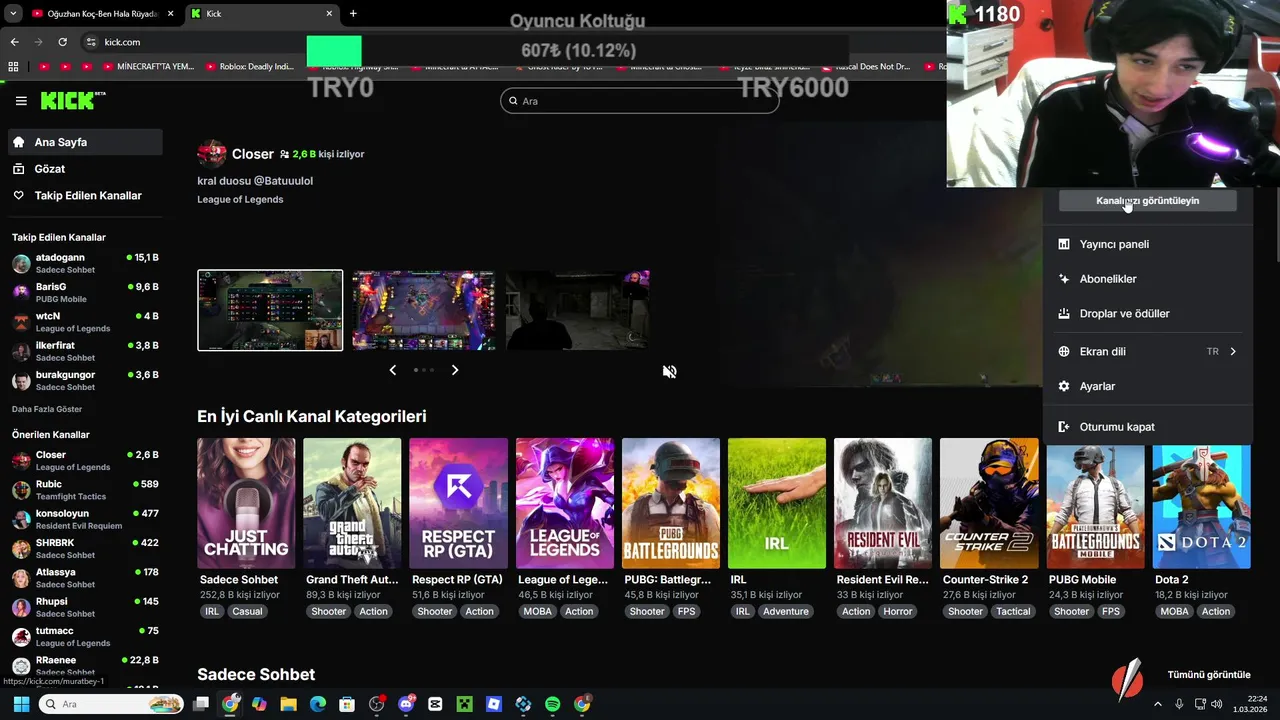Unmute the featured stream preview
The image size is (1280, 720).
click(669, 372)
